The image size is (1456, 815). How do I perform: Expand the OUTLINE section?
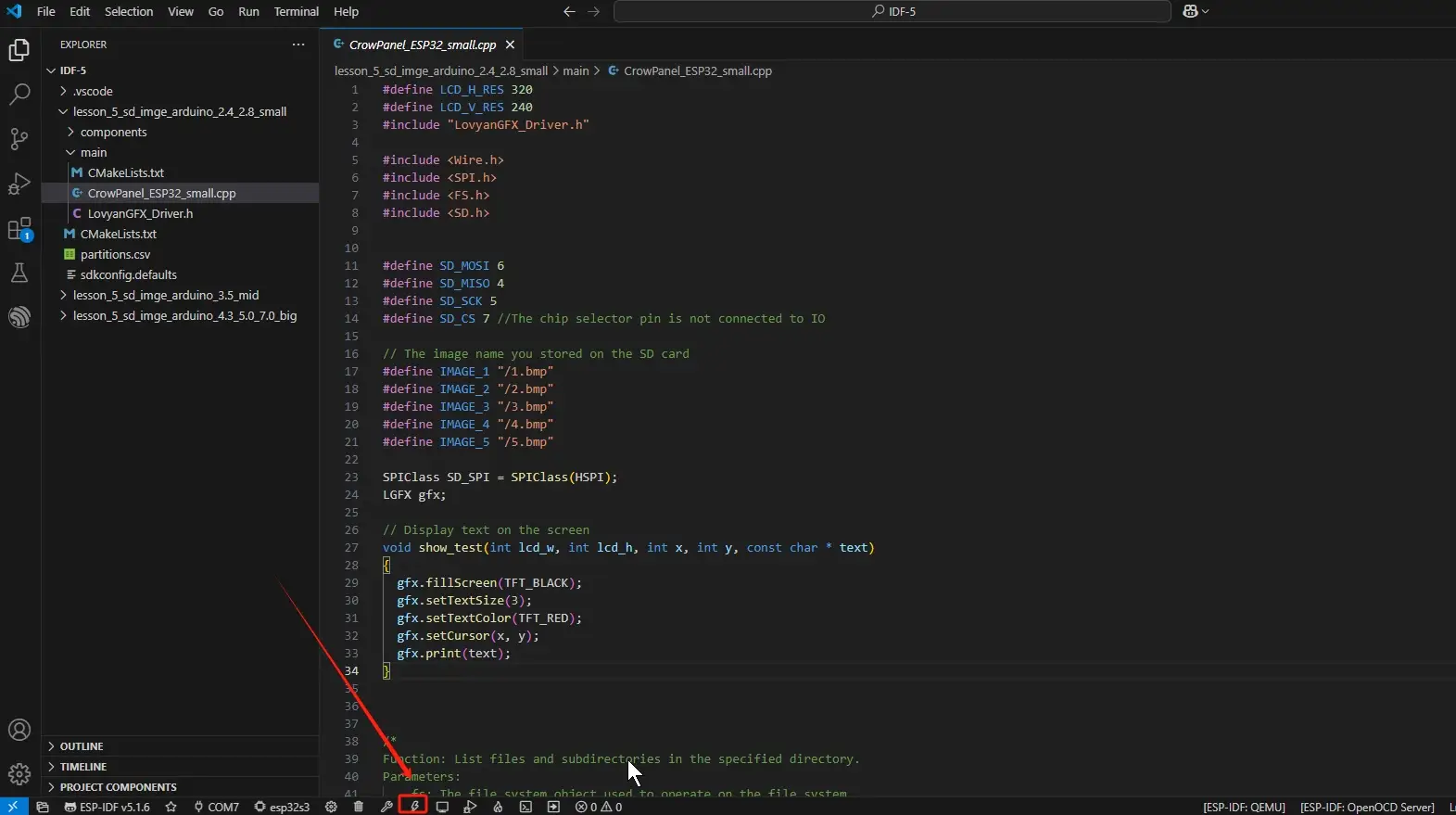pyautogui.click(x=82, y=746)
